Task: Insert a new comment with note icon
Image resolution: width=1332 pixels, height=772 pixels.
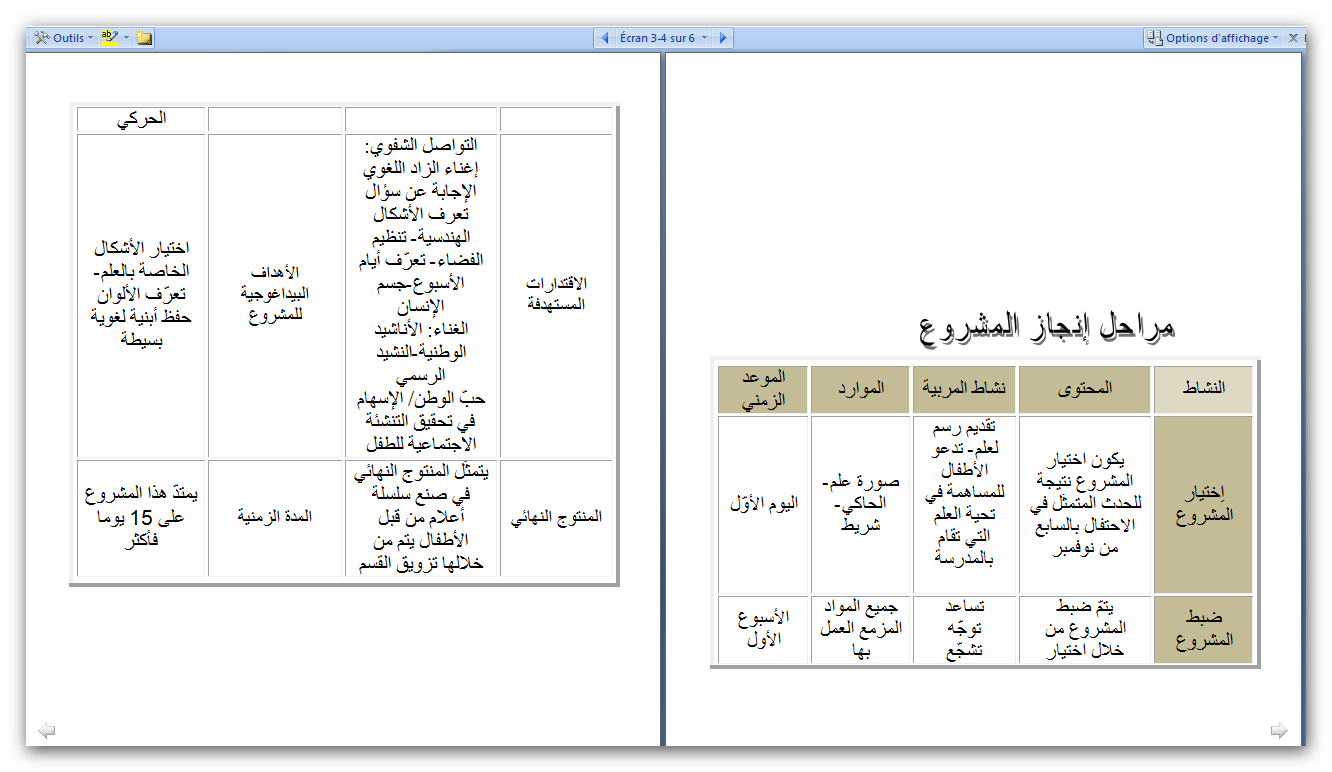Action: 145,38
